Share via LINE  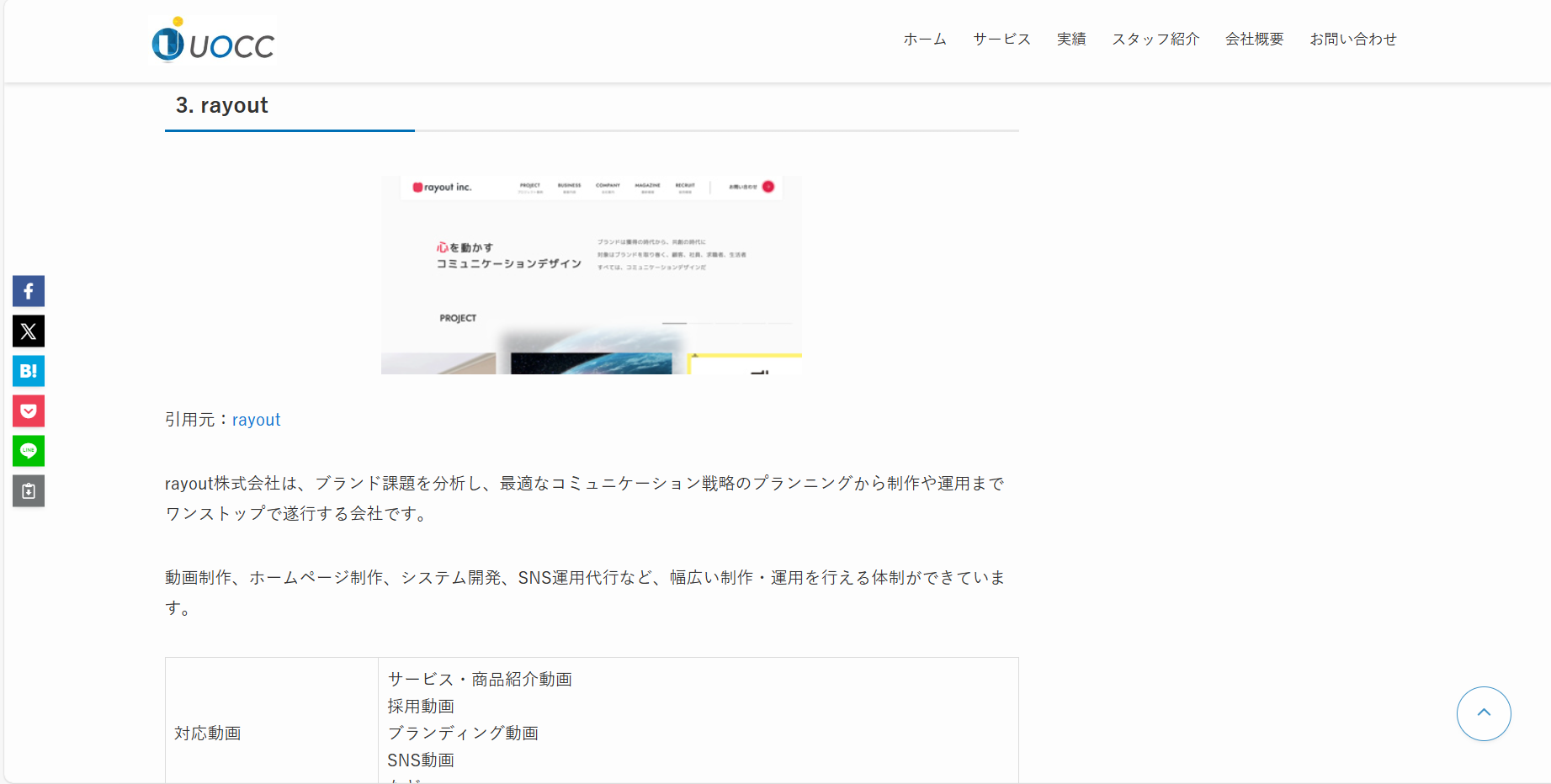point(29,451)
